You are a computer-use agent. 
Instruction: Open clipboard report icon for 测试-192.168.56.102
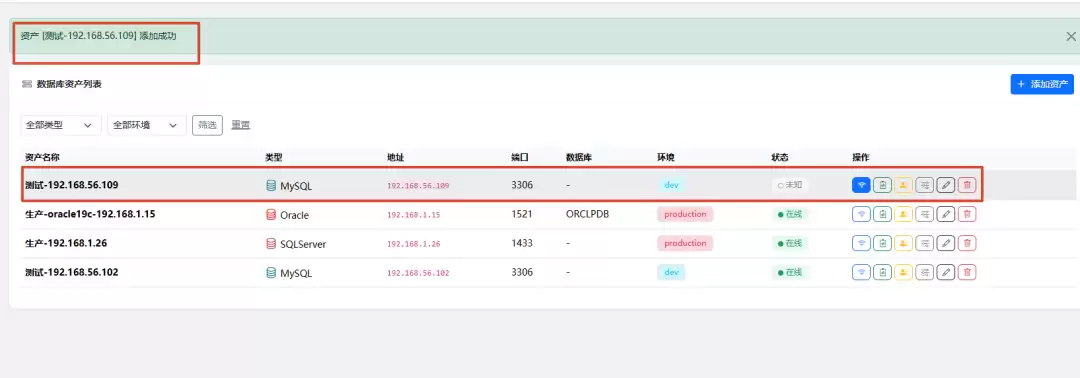(x=882, y=273)
